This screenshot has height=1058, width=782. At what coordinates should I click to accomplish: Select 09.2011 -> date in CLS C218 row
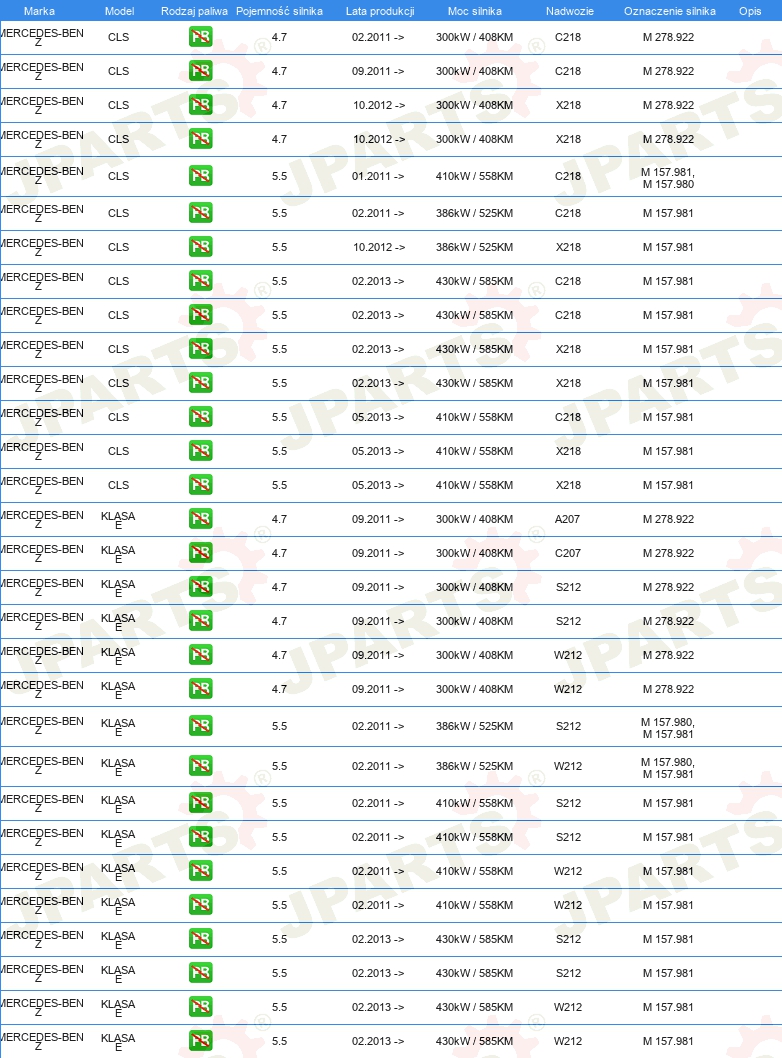(x=378, y=71)
